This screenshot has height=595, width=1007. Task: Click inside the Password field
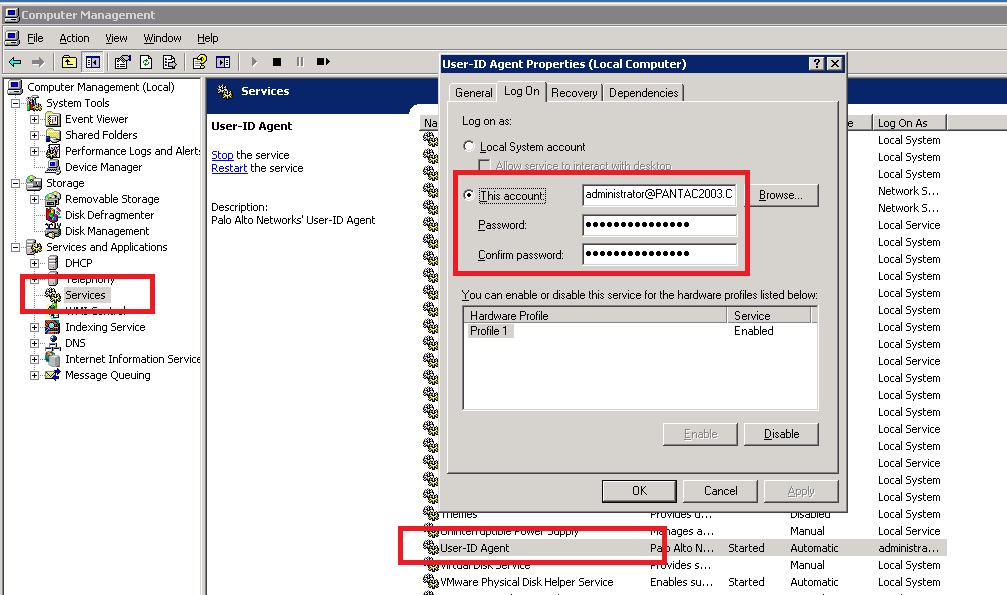pos(660,225)
